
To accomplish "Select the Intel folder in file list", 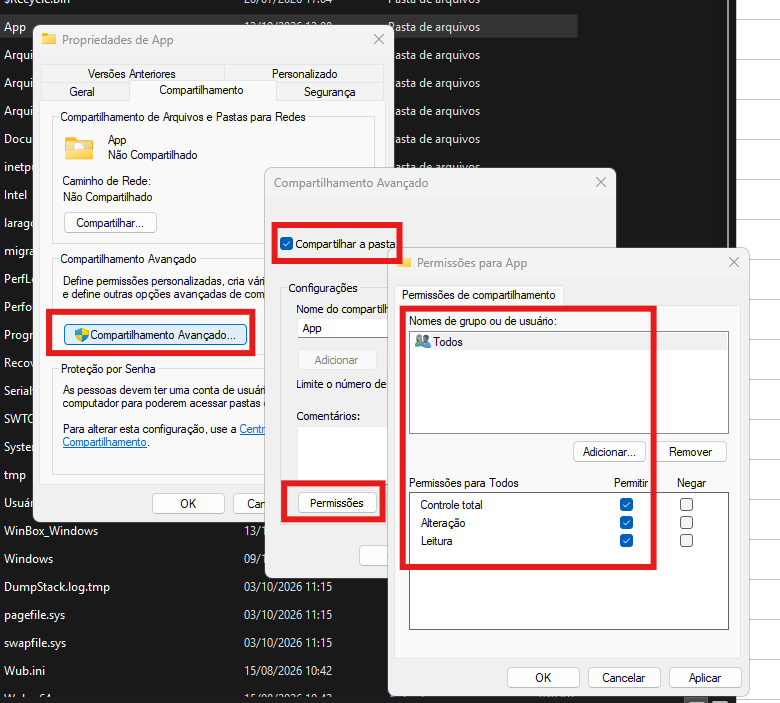I will coord(15,195).
